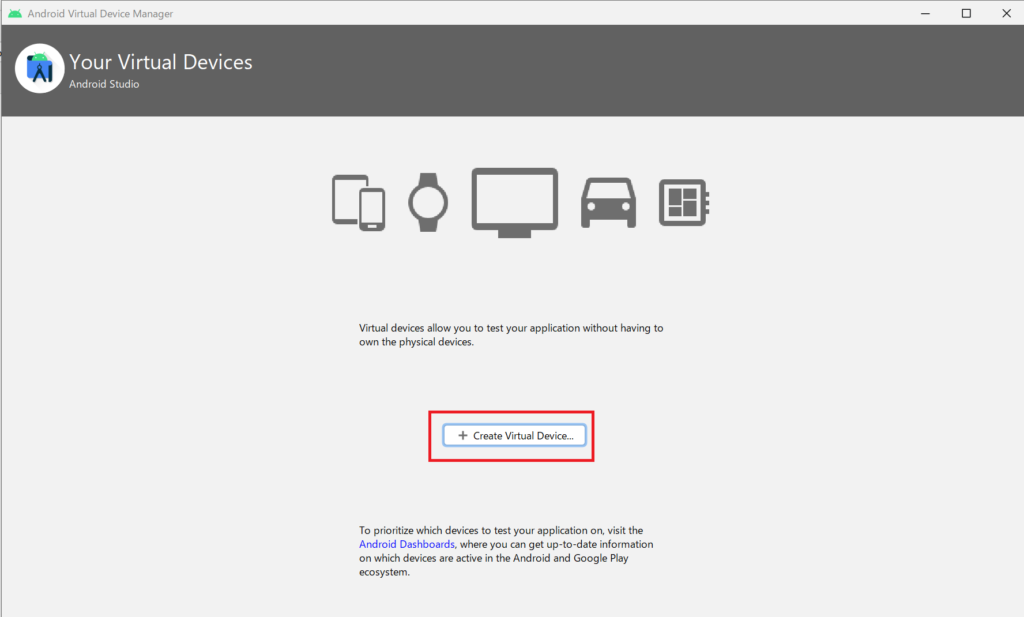This screenshot has width=1024, height=617.
Task: Click the Virtual devices allow you description text
Action: [x=511, y=335]
